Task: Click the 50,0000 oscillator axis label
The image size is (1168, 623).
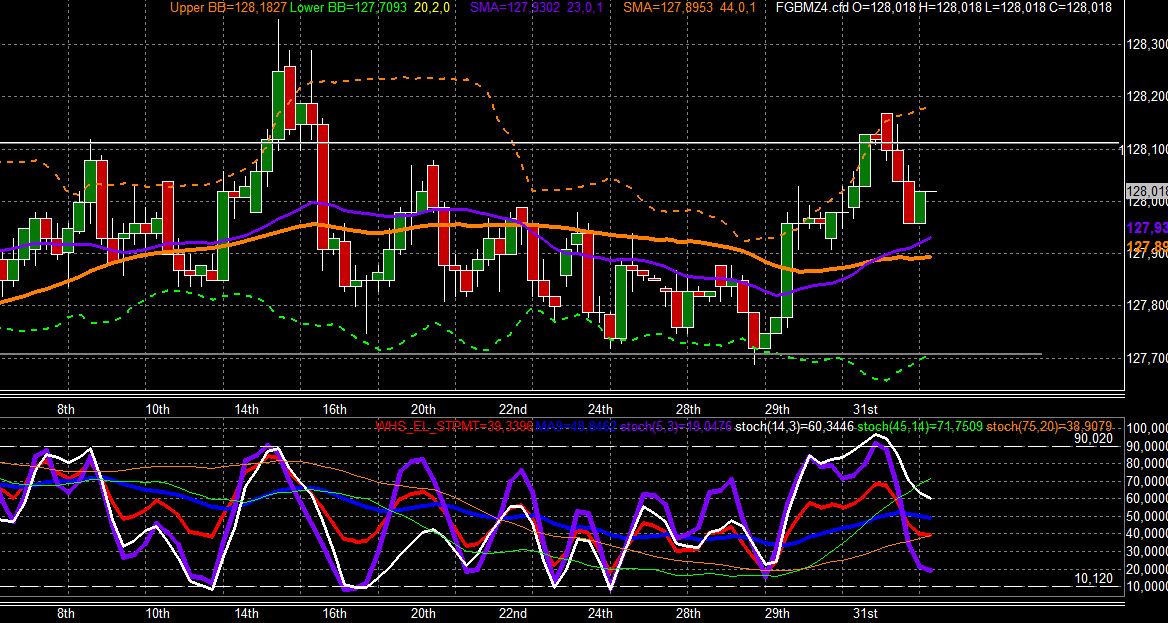Action: point(1148,516)
